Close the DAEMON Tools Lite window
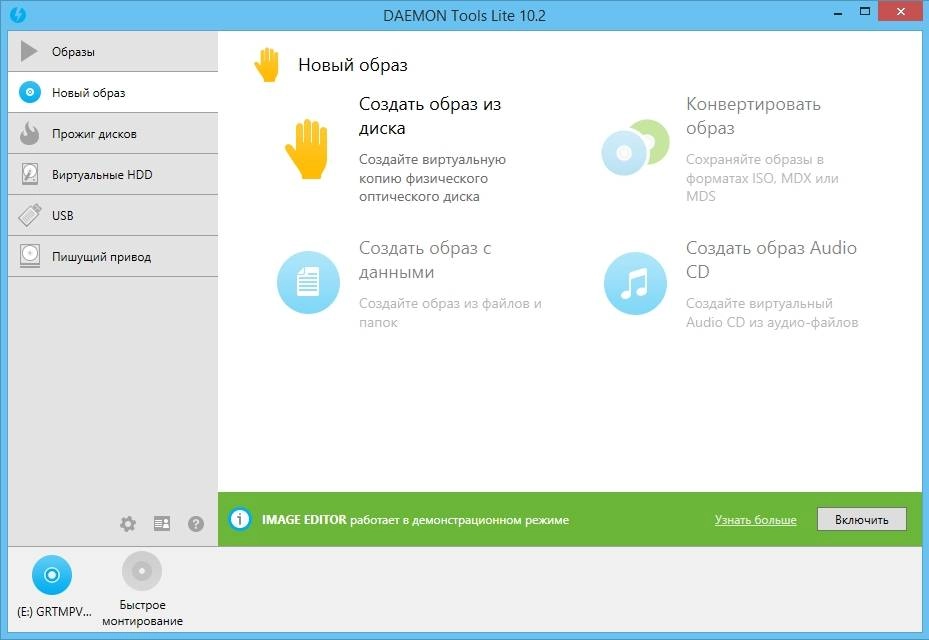The width and height of the screenshot is (929, 640). [x=901, y=12]
